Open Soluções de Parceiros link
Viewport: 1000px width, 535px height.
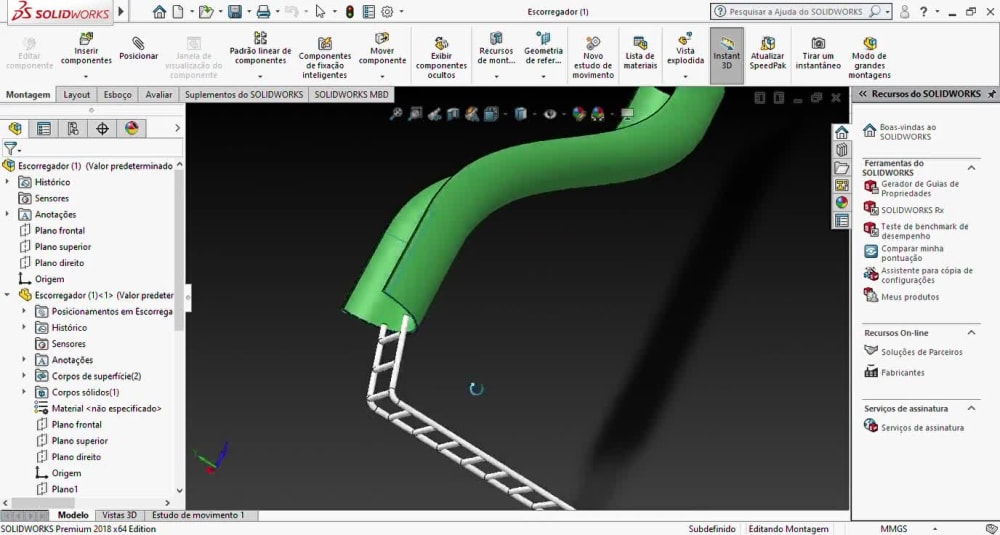922,351
